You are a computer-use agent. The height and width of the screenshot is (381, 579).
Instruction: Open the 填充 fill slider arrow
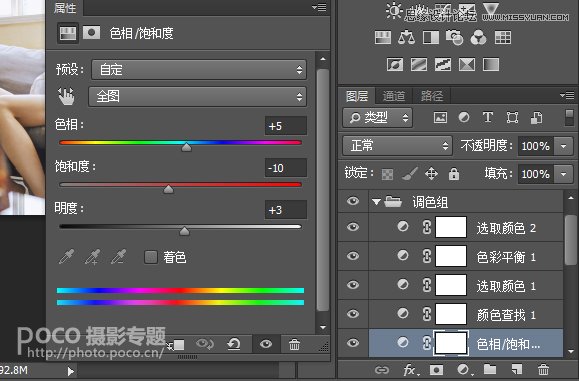(563, 174)
